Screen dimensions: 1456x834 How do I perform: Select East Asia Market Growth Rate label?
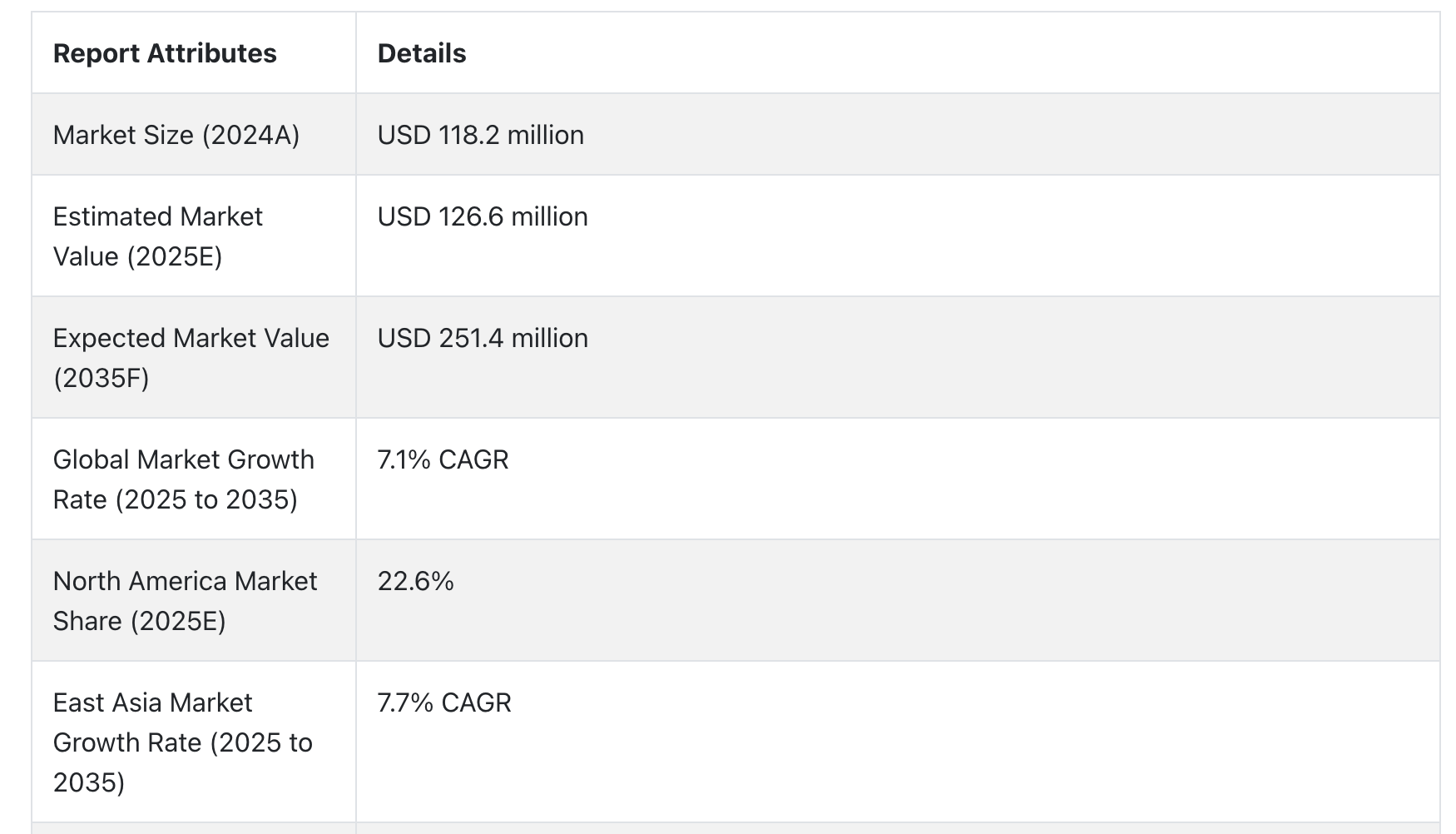183,742
